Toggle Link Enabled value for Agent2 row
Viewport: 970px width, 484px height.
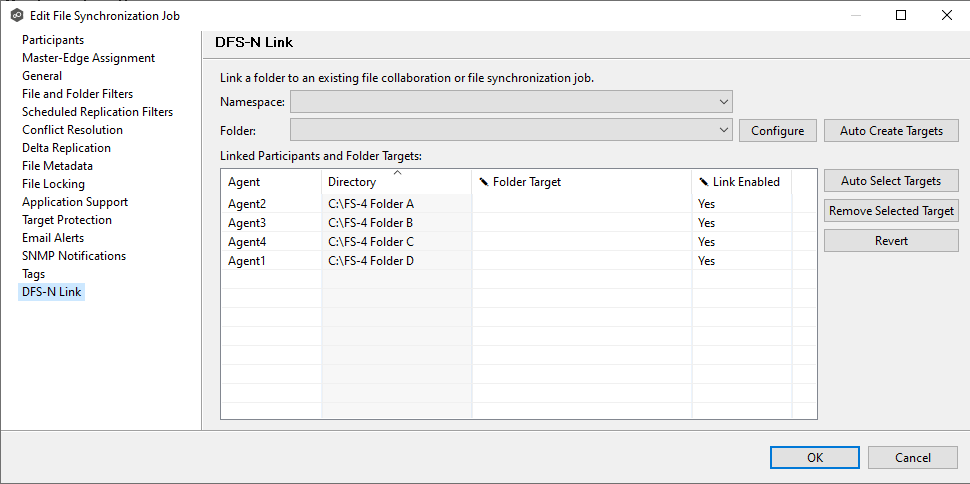[x=706, y=204]
